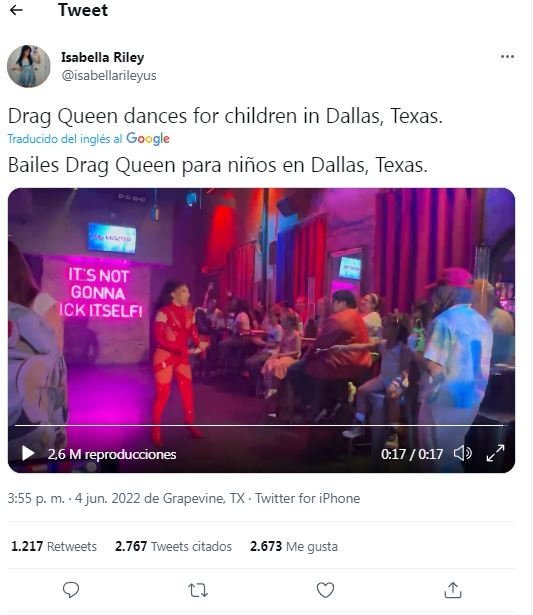Retweet using the arrows icon

[198, 590]
